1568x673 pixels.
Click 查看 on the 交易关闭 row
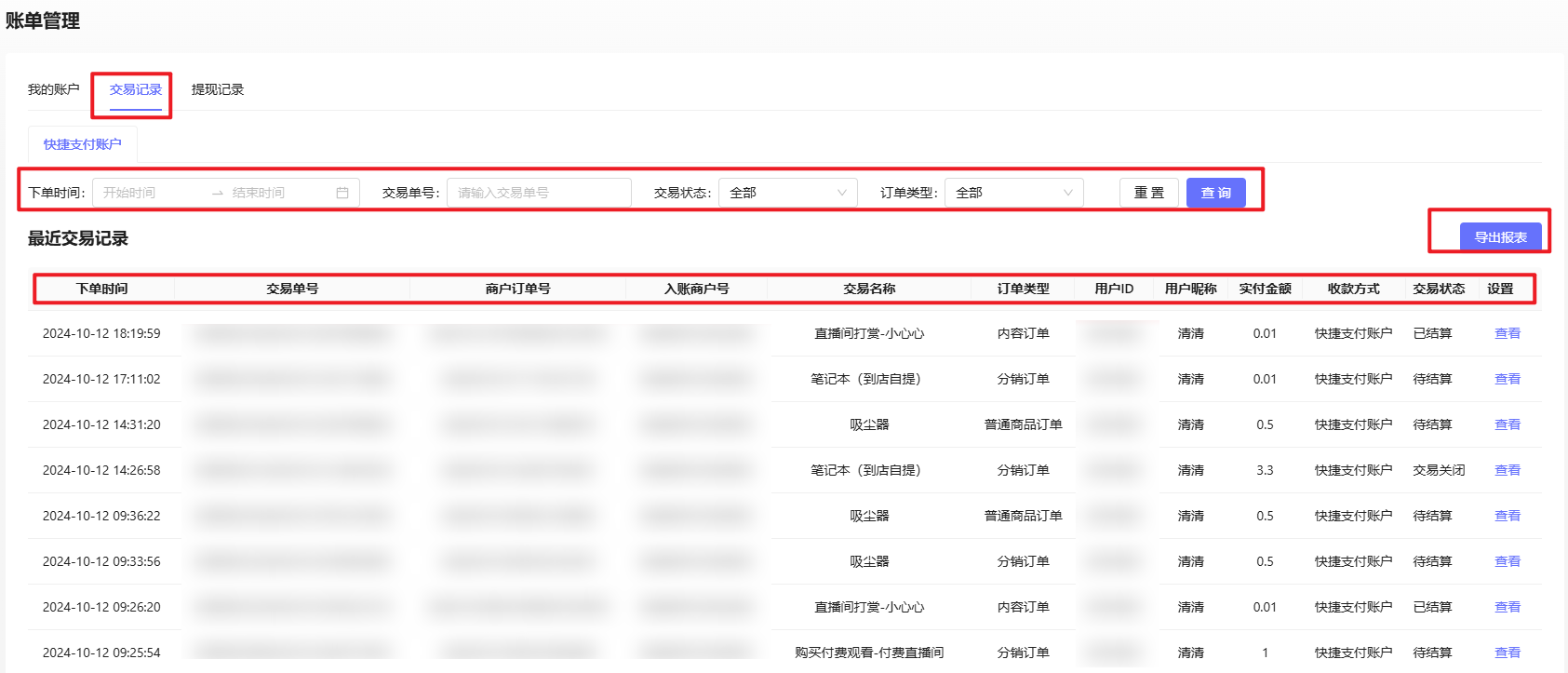coord(1507,470)
